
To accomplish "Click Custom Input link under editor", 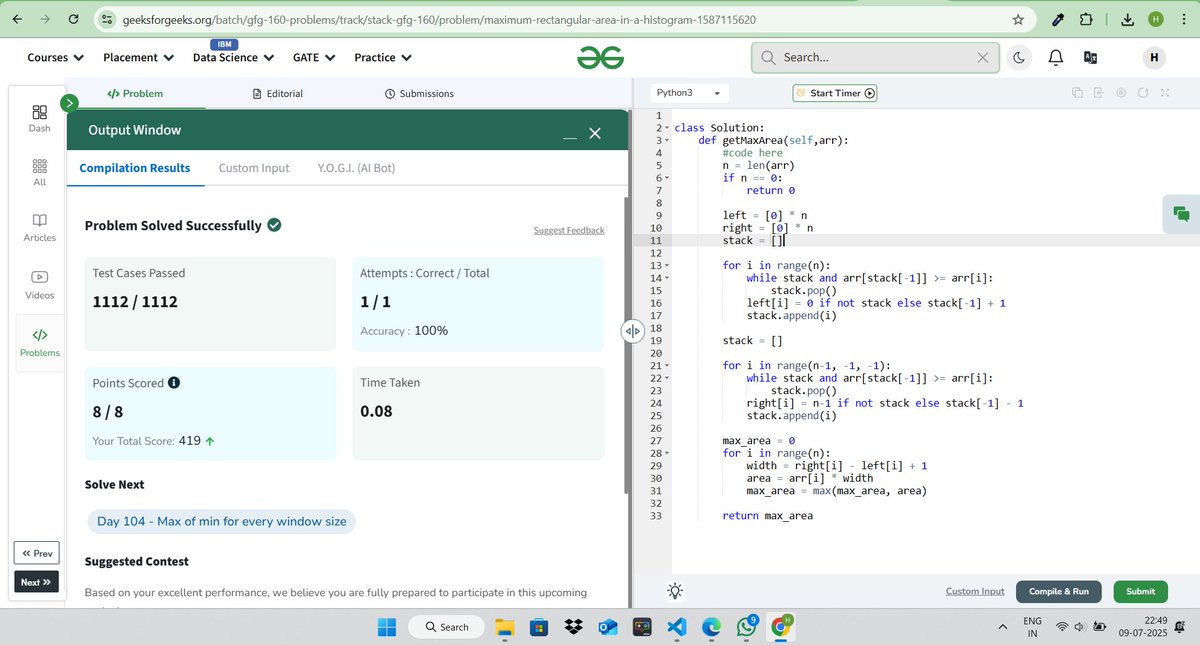I will point(975,591).
